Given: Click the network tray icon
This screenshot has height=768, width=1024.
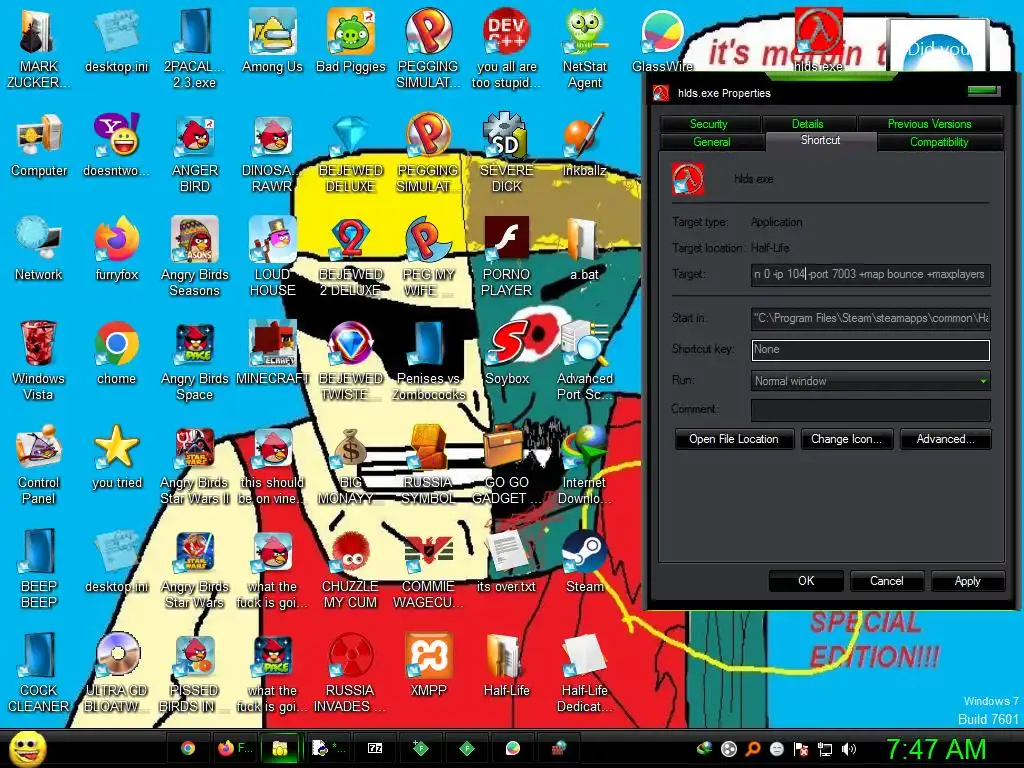Looking at the screenshot, I should click(825, 749).
